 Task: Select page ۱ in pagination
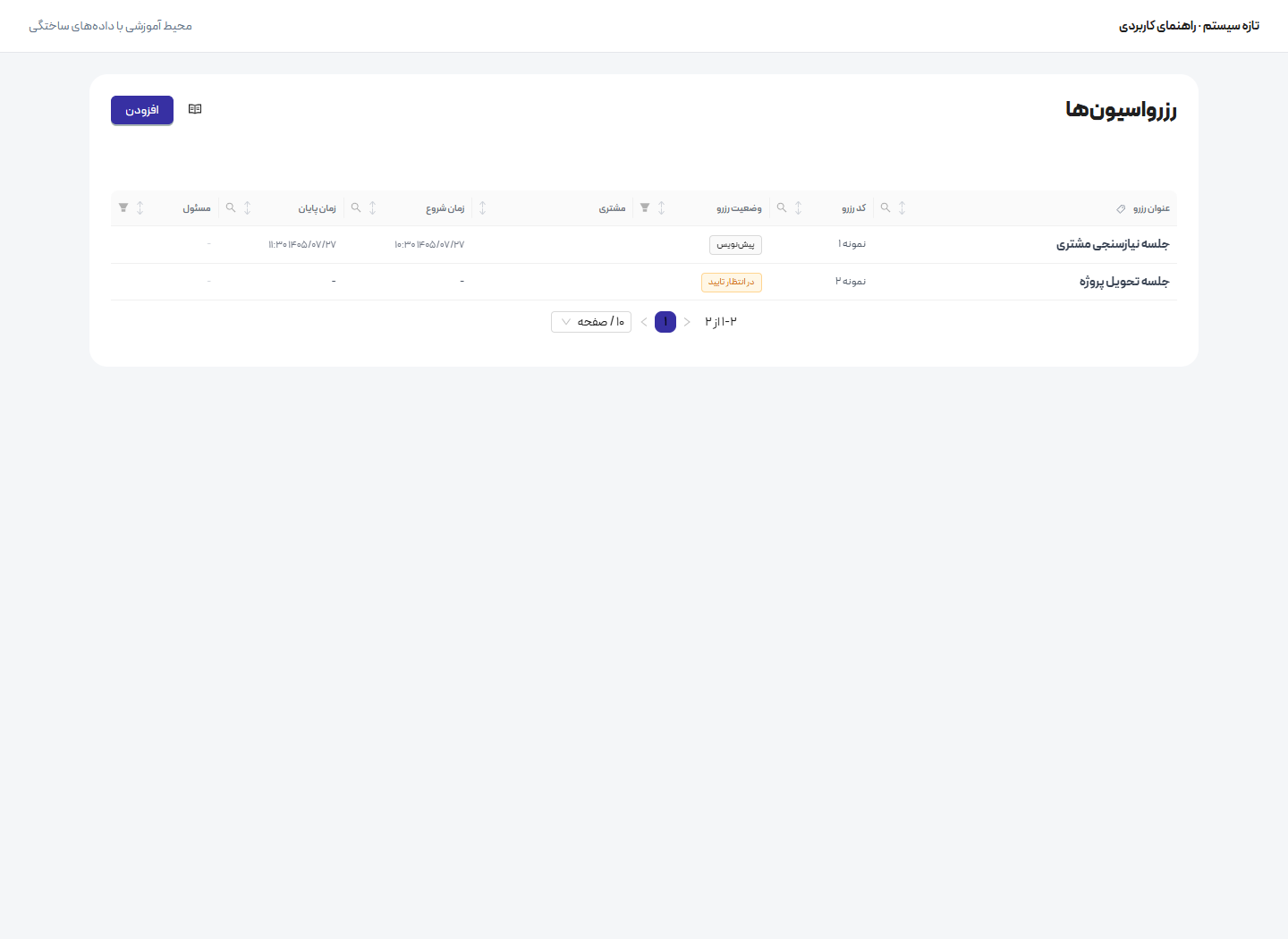coord(665,322)
